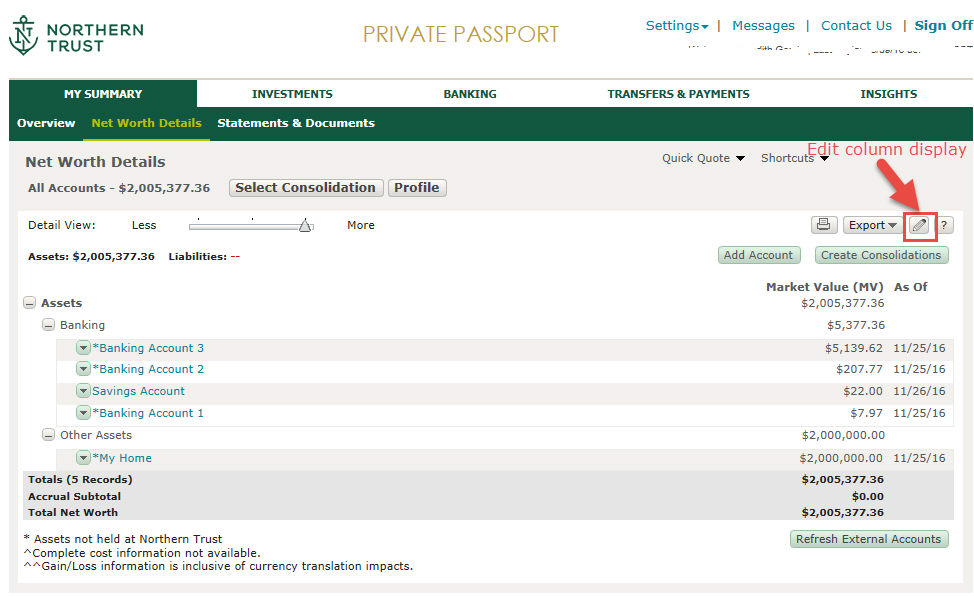Open the Banking Account 3 link

[148, 348]
